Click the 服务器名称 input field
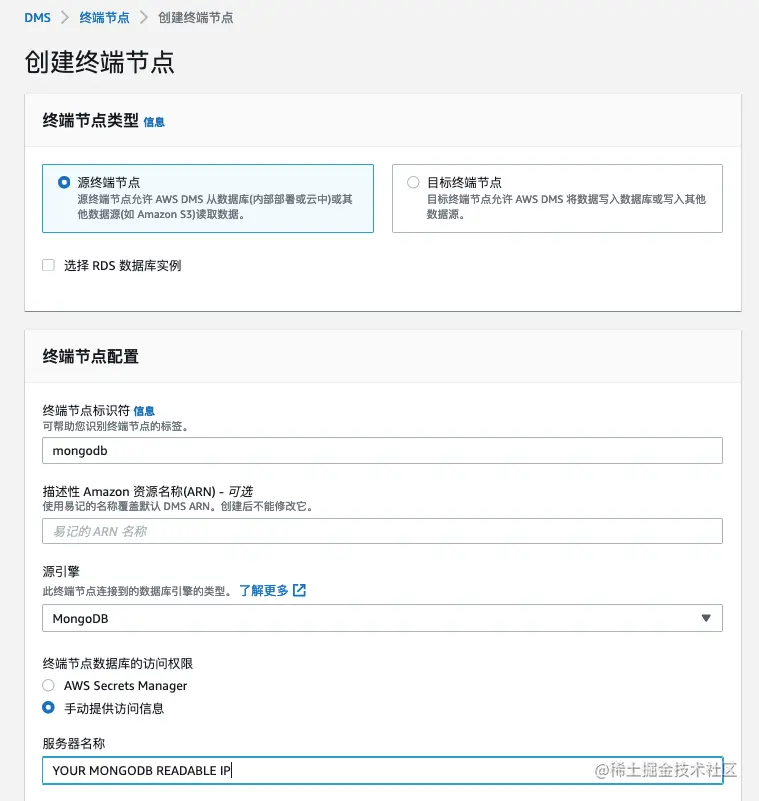 click(x=382, y=770)
